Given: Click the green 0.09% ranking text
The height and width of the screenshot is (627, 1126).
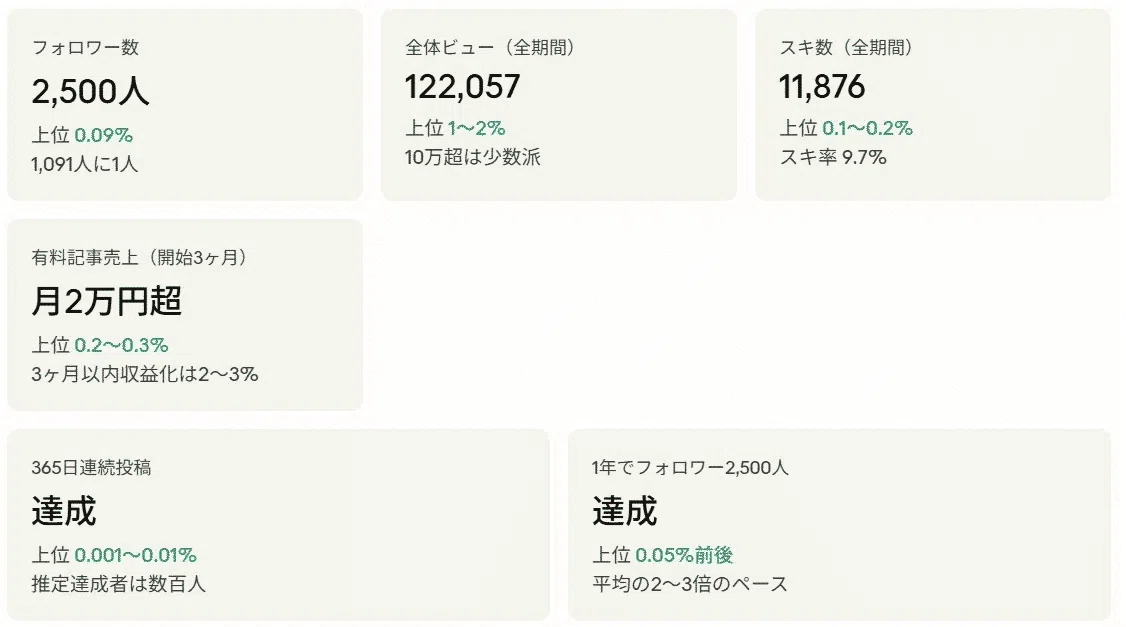Looking at the screenshot, I should click(x=103, y=135).
